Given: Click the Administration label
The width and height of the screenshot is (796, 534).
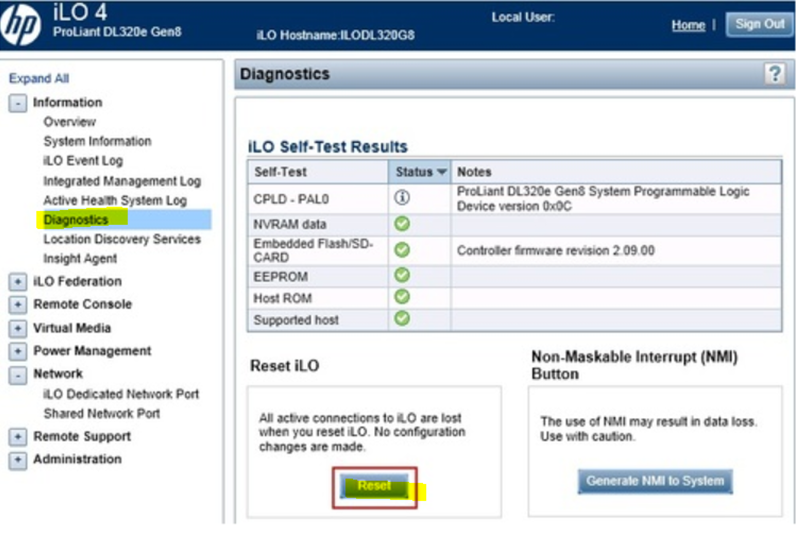Looking at the screenshot, I should tap(78, 459).
